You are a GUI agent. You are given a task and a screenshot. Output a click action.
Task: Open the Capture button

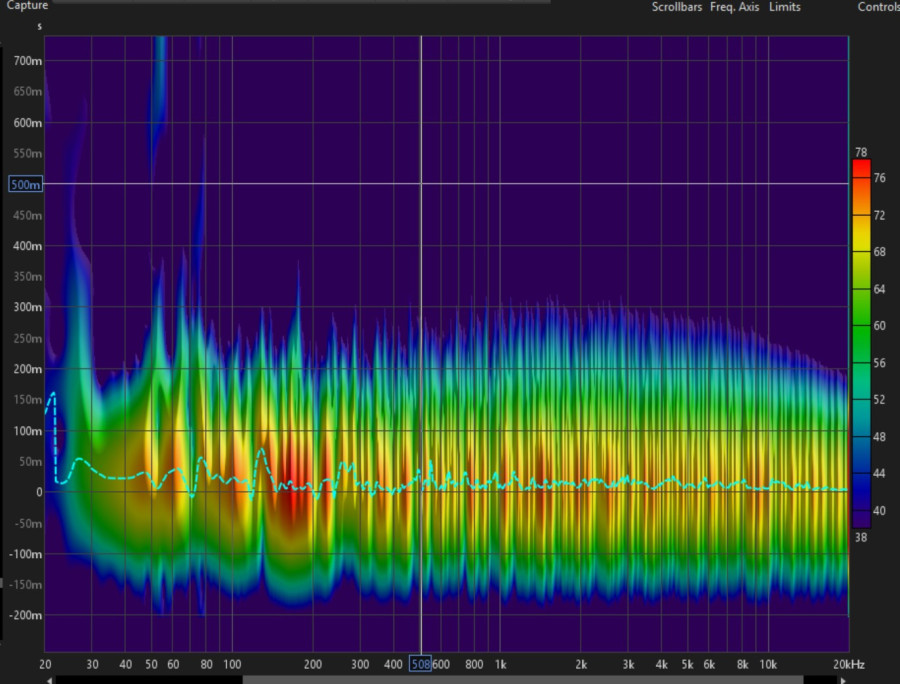click(27, 5)
